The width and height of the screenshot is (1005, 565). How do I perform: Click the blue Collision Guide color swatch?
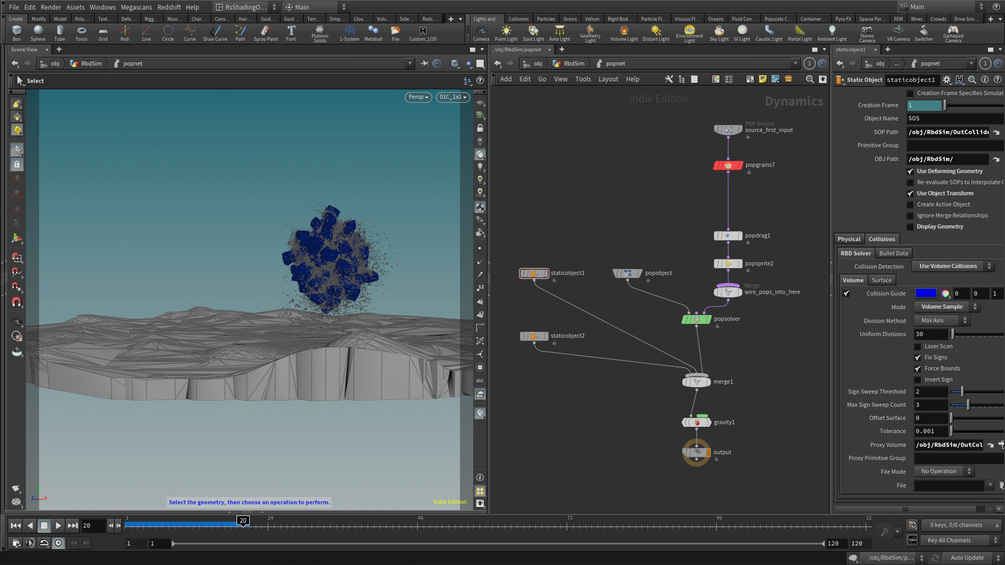click(x=926, y=293)
